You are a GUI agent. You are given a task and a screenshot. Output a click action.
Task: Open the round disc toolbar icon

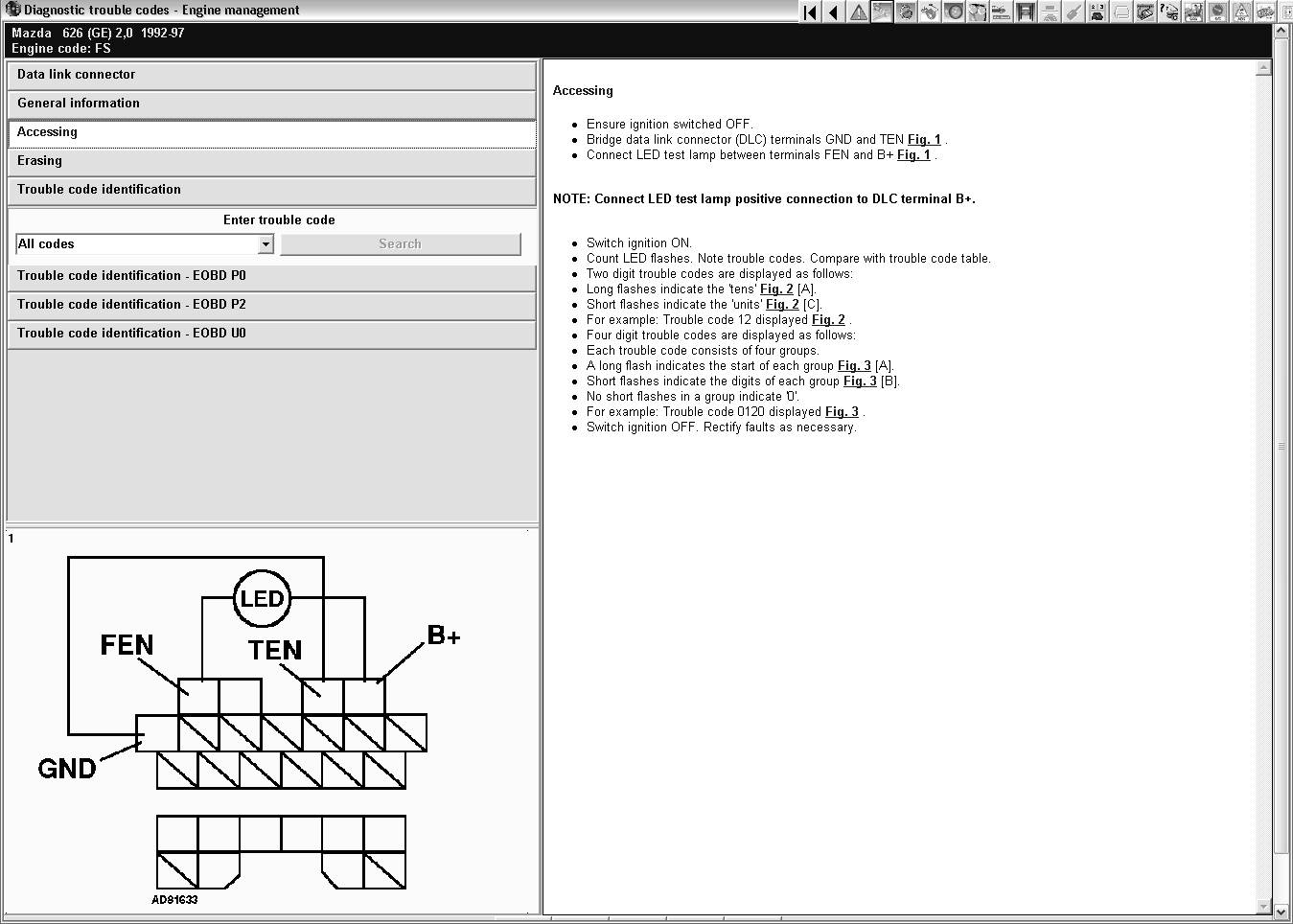[954, 12]
